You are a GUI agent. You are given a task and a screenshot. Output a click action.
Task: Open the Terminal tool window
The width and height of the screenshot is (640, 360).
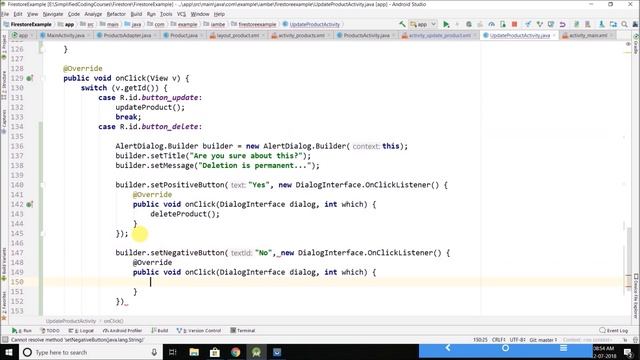[243, 331]
